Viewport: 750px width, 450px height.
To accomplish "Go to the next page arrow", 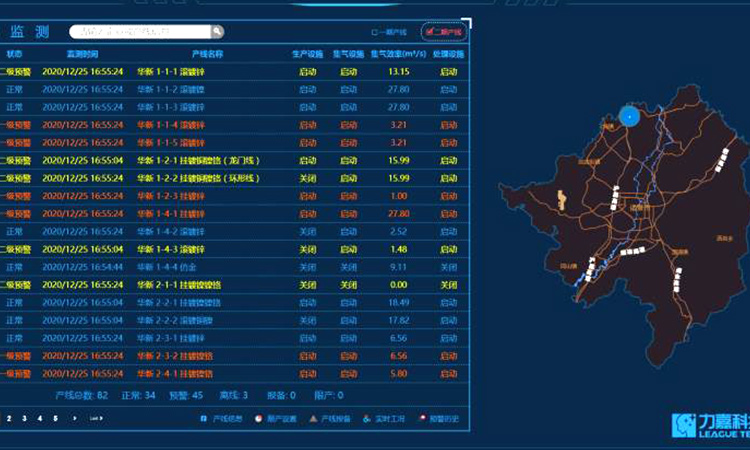I will (74, 418).
